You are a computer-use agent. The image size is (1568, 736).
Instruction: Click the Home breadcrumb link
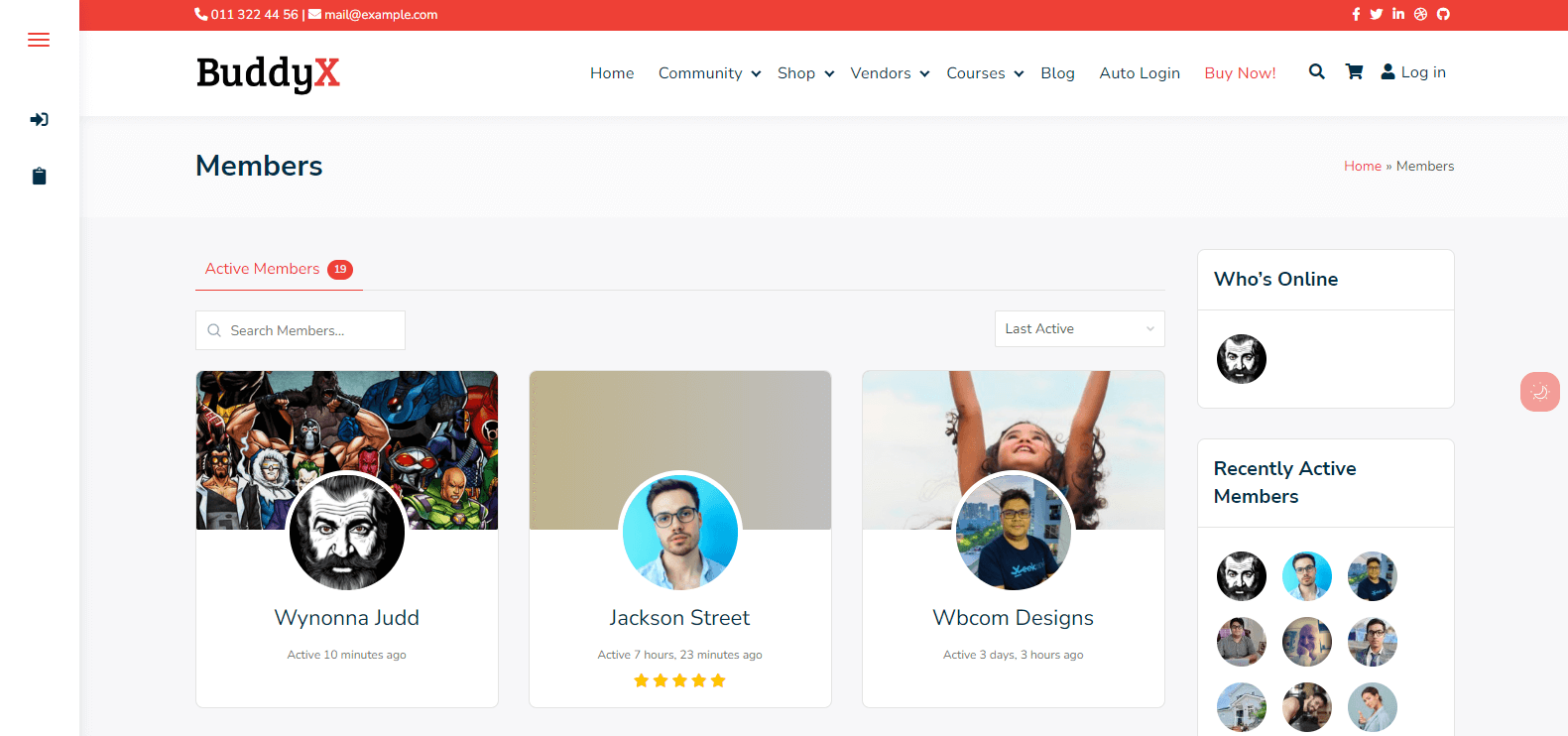(x=1363, y=167)
